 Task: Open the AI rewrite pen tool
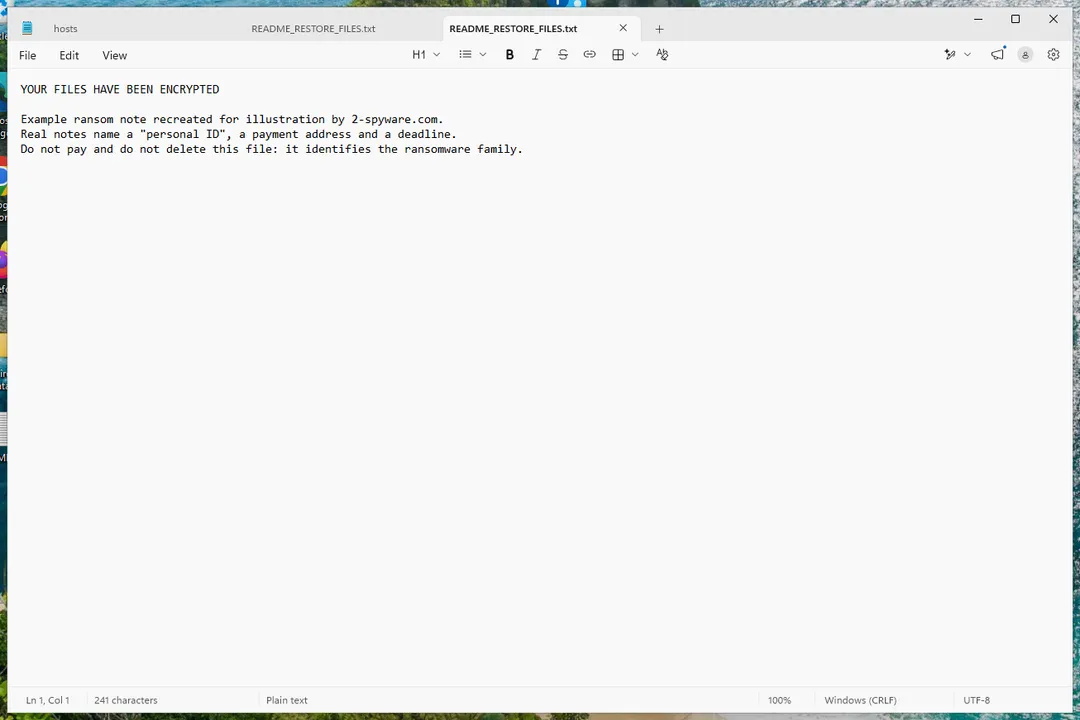(950, 54)
